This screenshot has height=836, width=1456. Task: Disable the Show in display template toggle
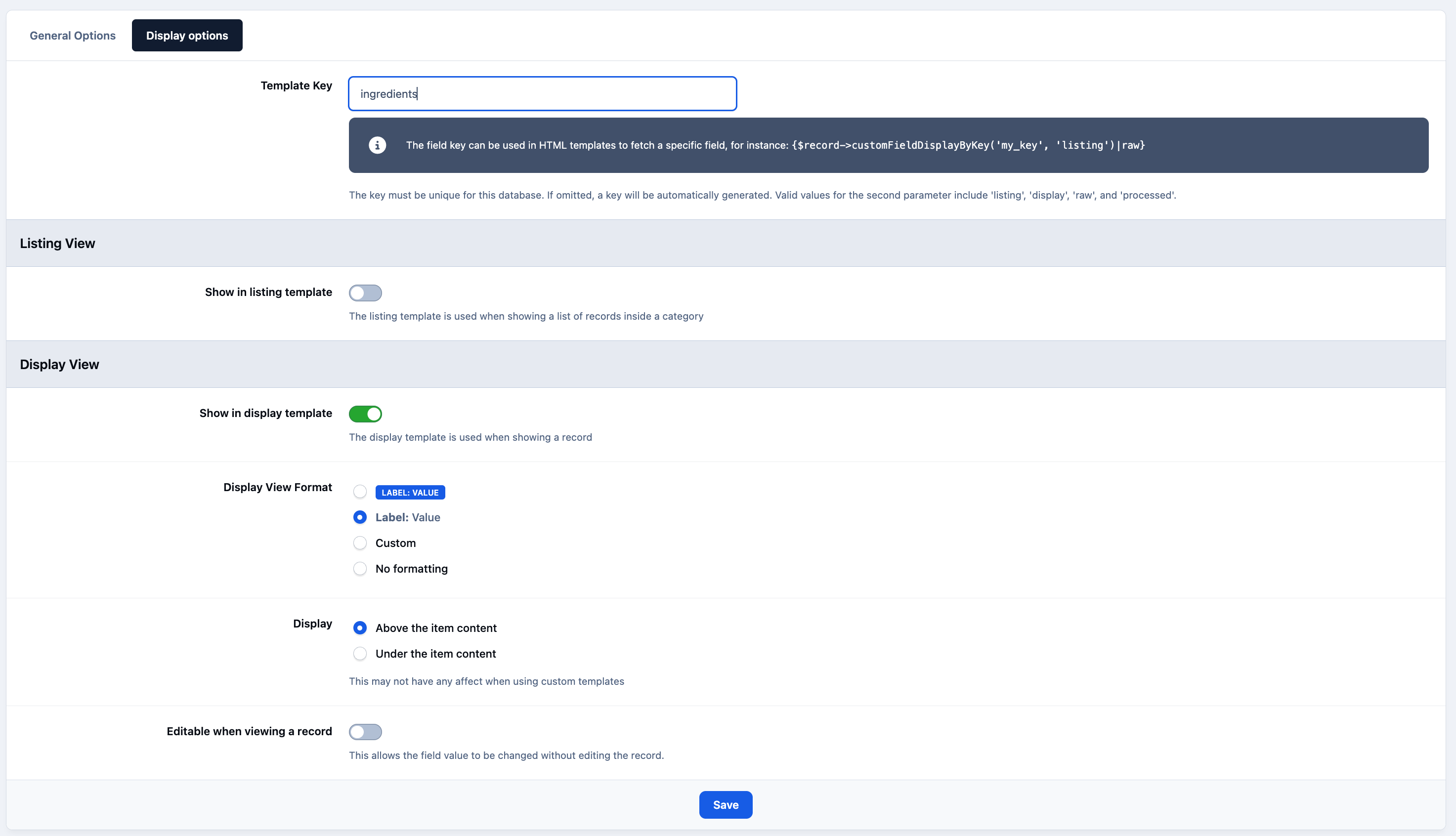(x=365, y=414)
